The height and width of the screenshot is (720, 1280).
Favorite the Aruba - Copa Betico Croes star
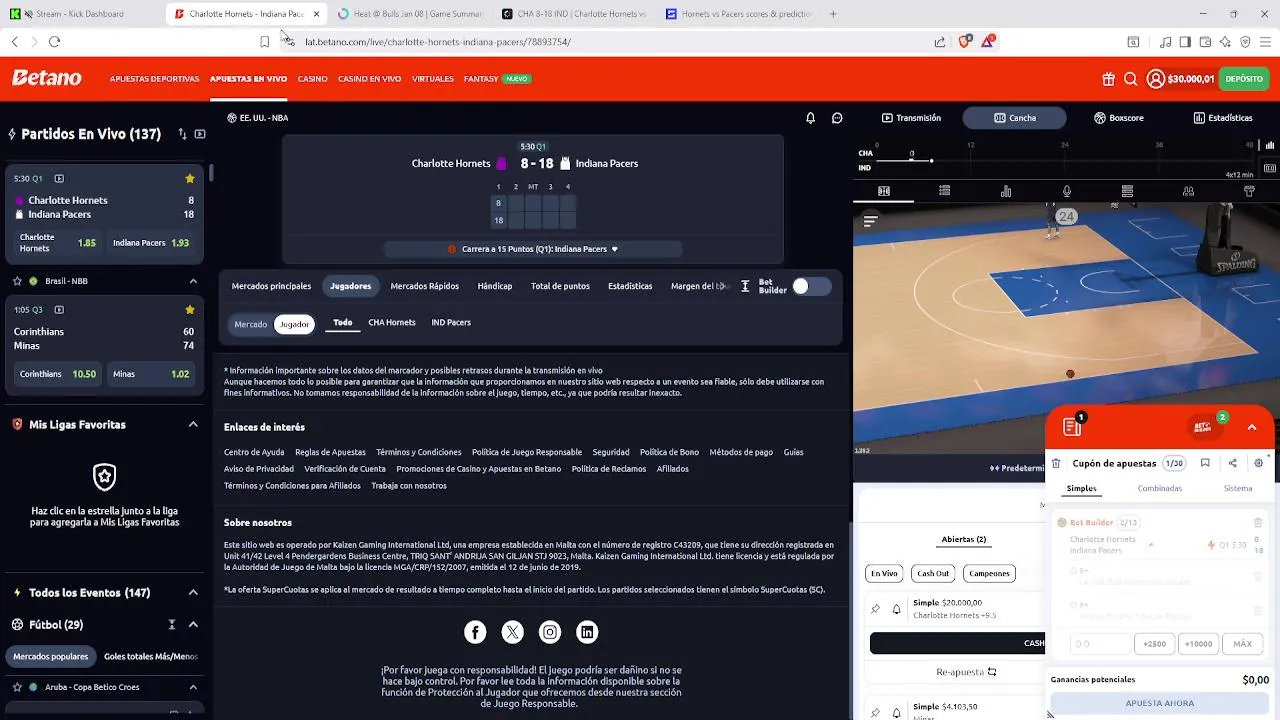pos(17,687)
